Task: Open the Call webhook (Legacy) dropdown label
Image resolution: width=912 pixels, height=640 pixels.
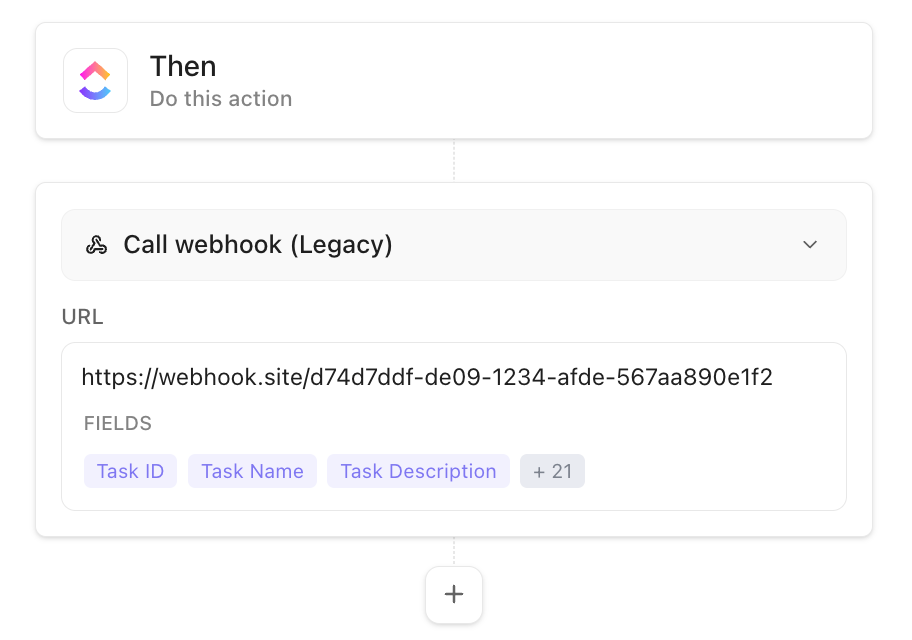Action: [x=257, y=245]
